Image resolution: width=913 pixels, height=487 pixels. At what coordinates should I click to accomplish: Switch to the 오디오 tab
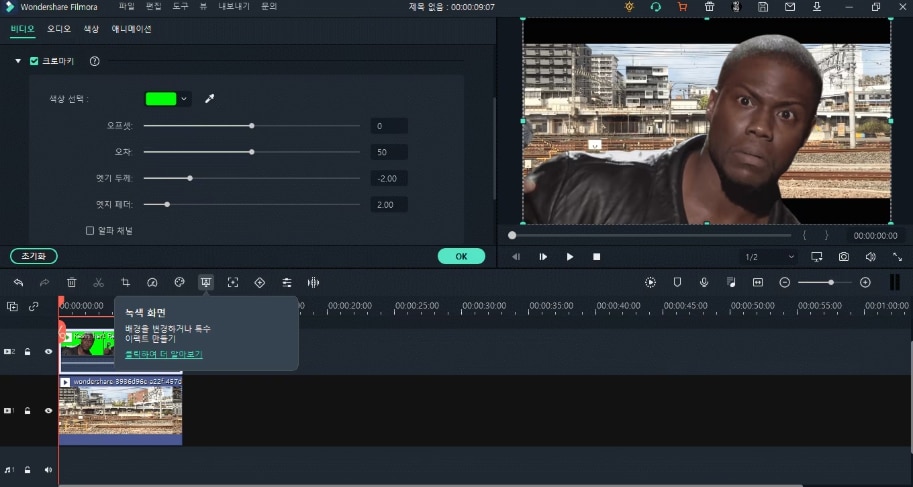tap(59, 29)
